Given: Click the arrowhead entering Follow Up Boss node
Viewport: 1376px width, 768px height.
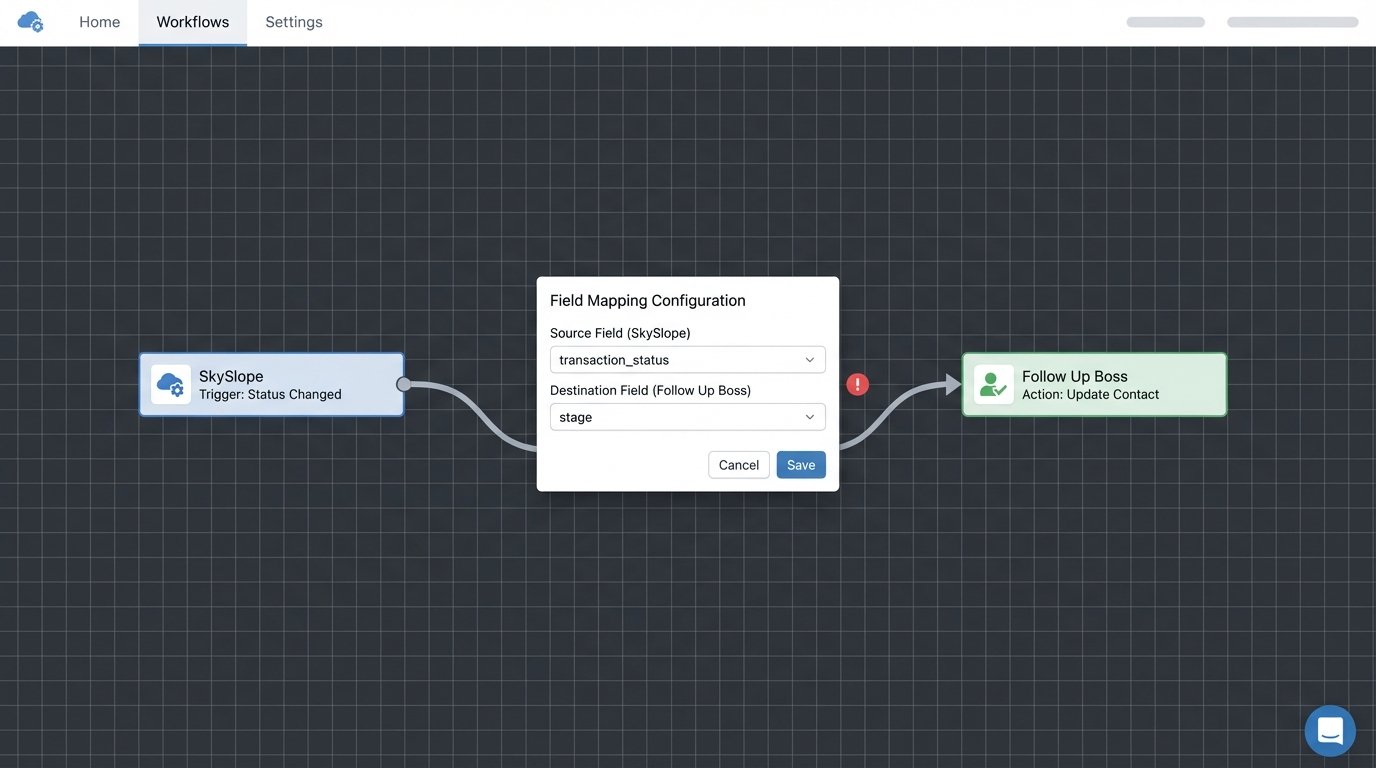Looking at the screenshot, I should 952,385.
